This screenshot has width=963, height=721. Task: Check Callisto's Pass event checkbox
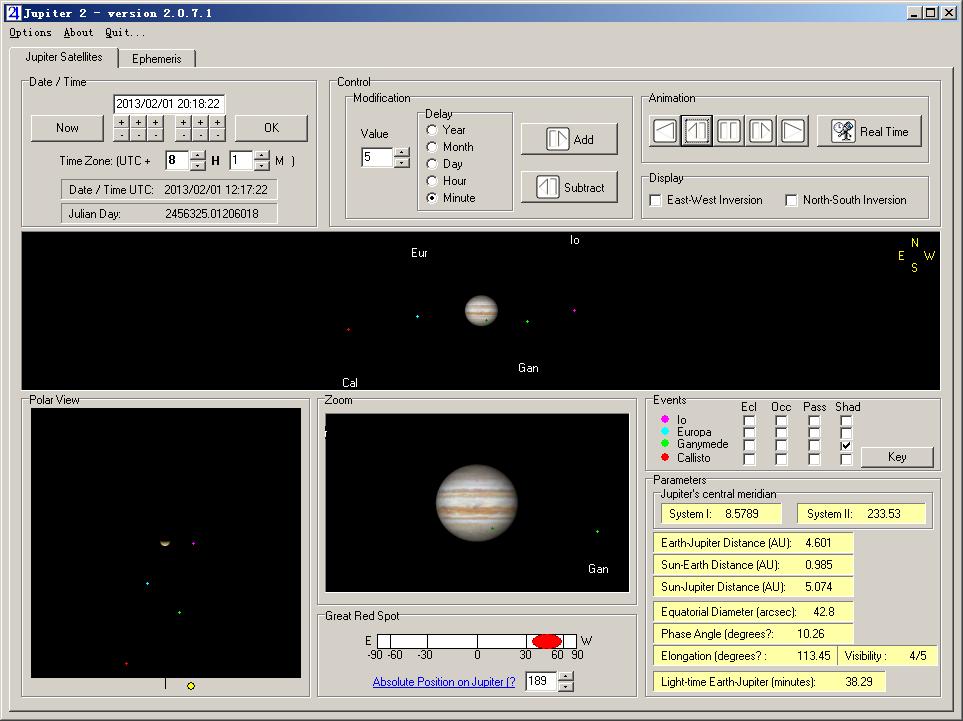[814, 459]
